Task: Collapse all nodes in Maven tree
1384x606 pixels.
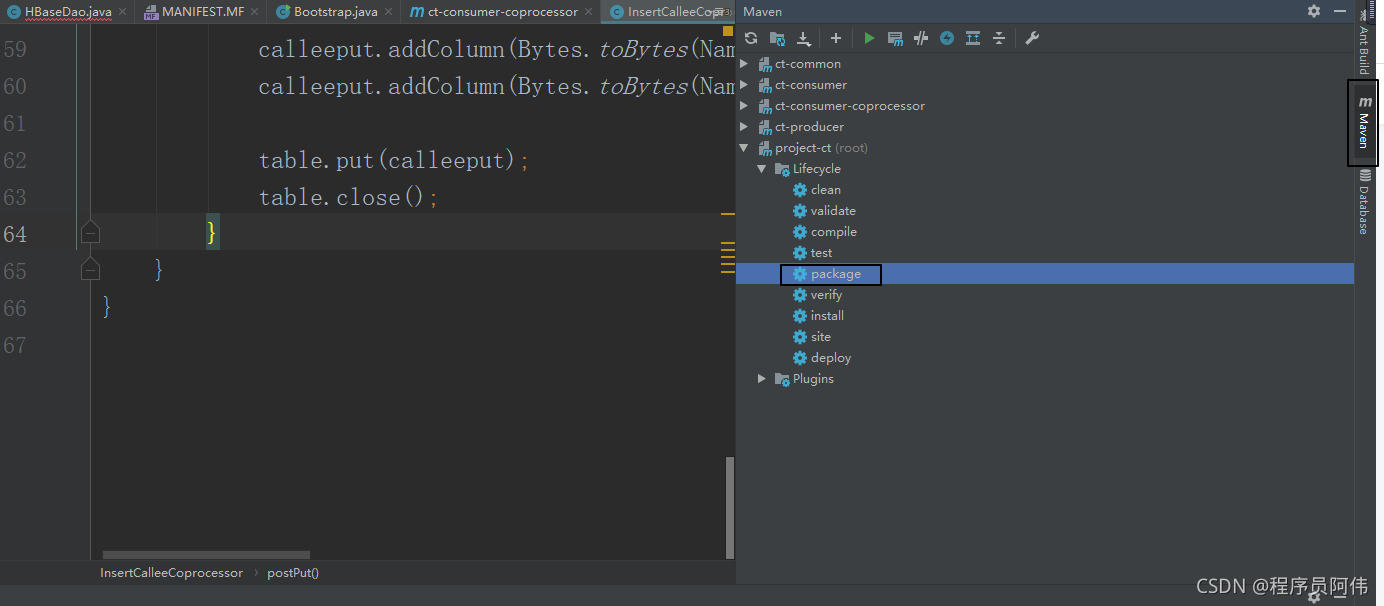Action: pyautogui.click(x=999, y=38)
